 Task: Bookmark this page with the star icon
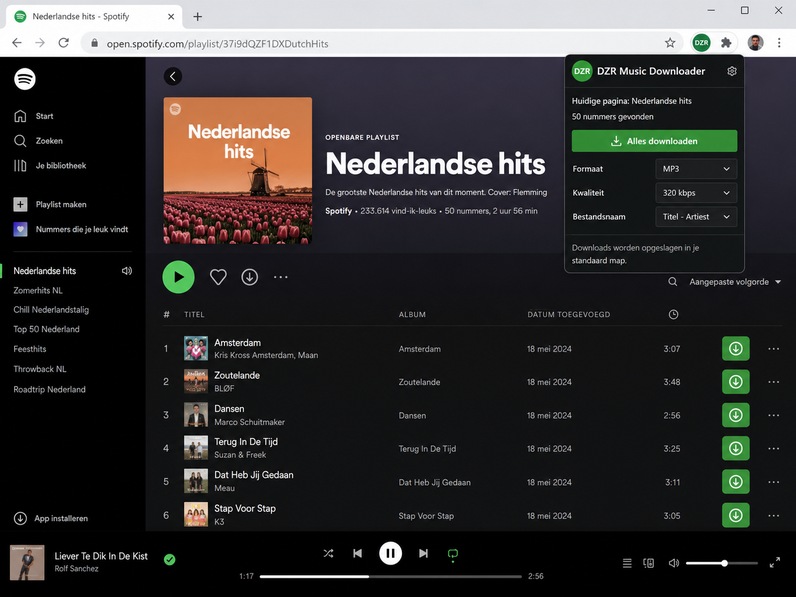pos(670,43)
